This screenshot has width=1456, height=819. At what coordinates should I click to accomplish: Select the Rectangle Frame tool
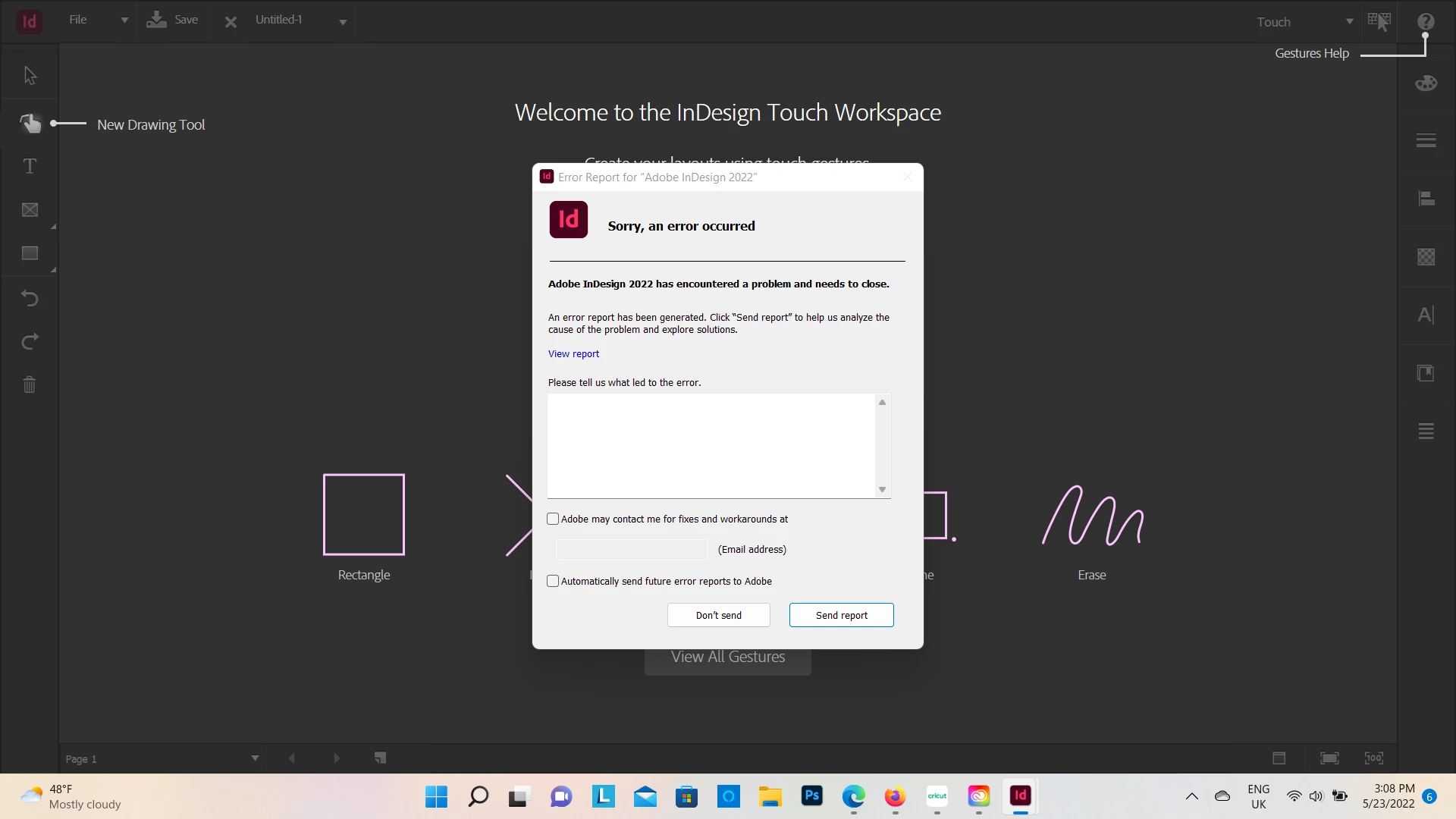pos(30,210)
